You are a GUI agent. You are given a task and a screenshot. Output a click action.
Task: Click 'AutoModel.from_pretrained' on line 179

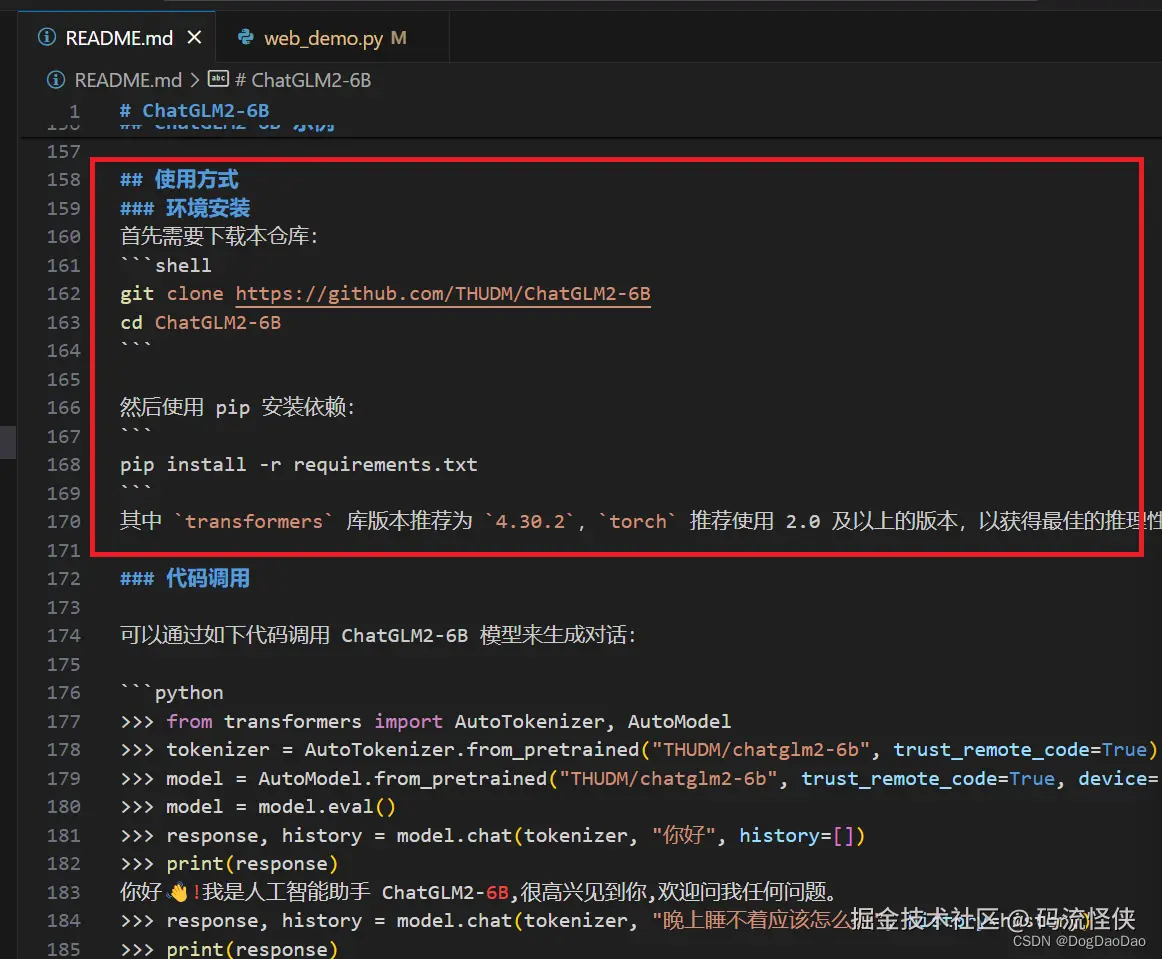click(x=402, y=779)
